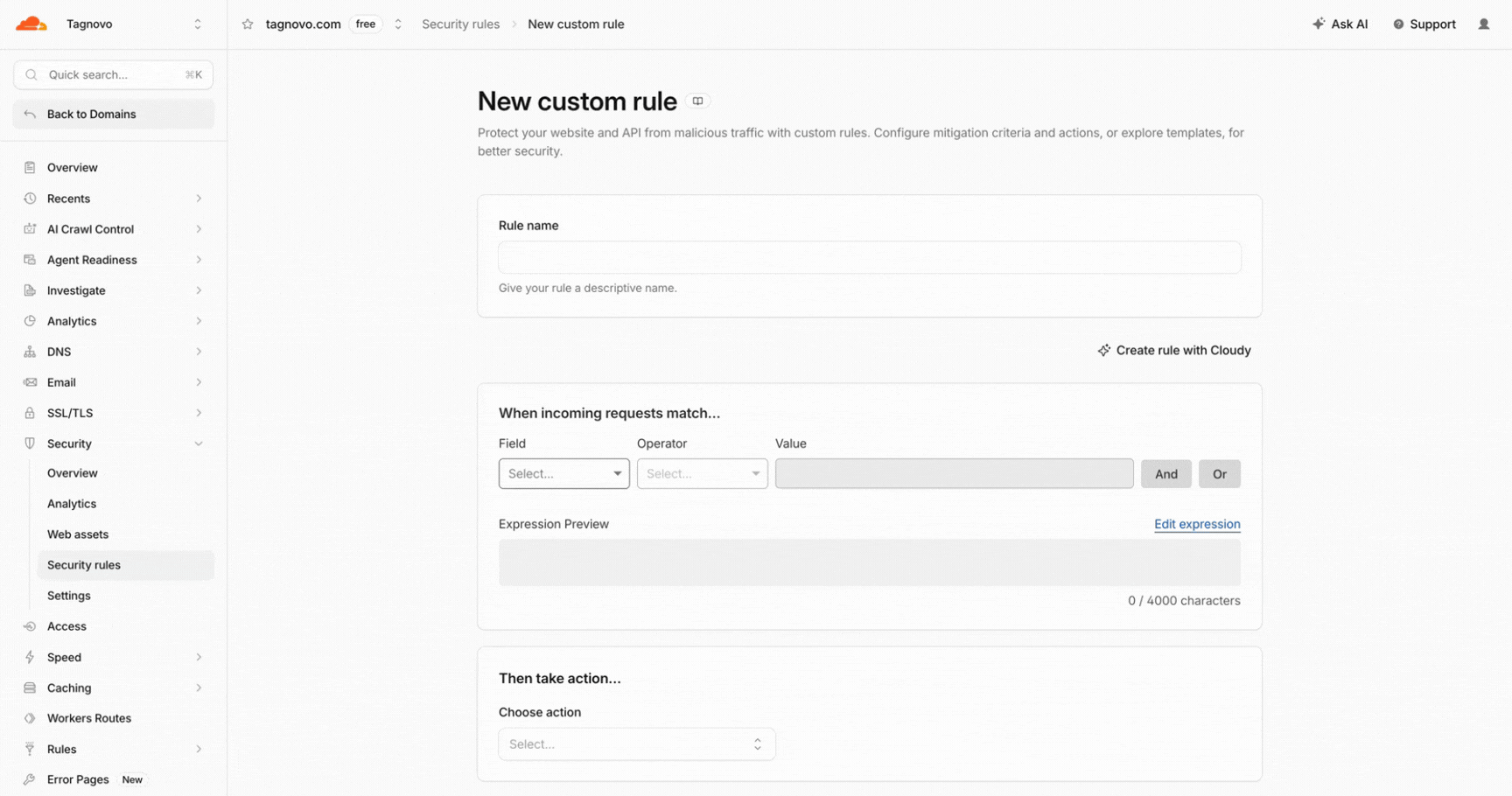The image size is (1512, 796).
Task: Open the Choose action dropdown
Action: pos(637,744)
